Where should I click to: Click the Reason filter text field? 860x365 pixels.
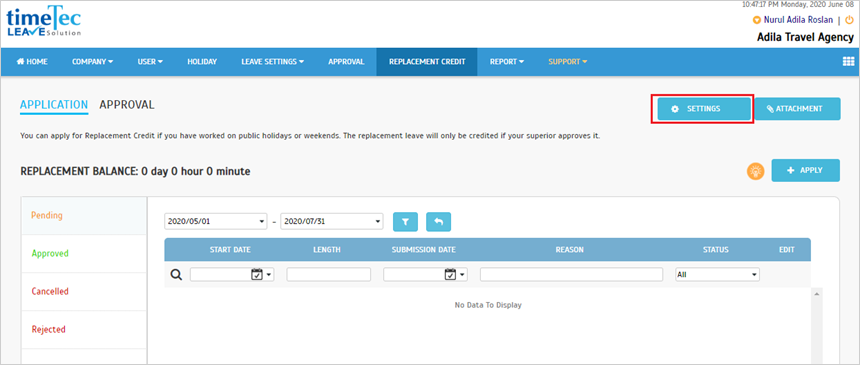[572, 274]
